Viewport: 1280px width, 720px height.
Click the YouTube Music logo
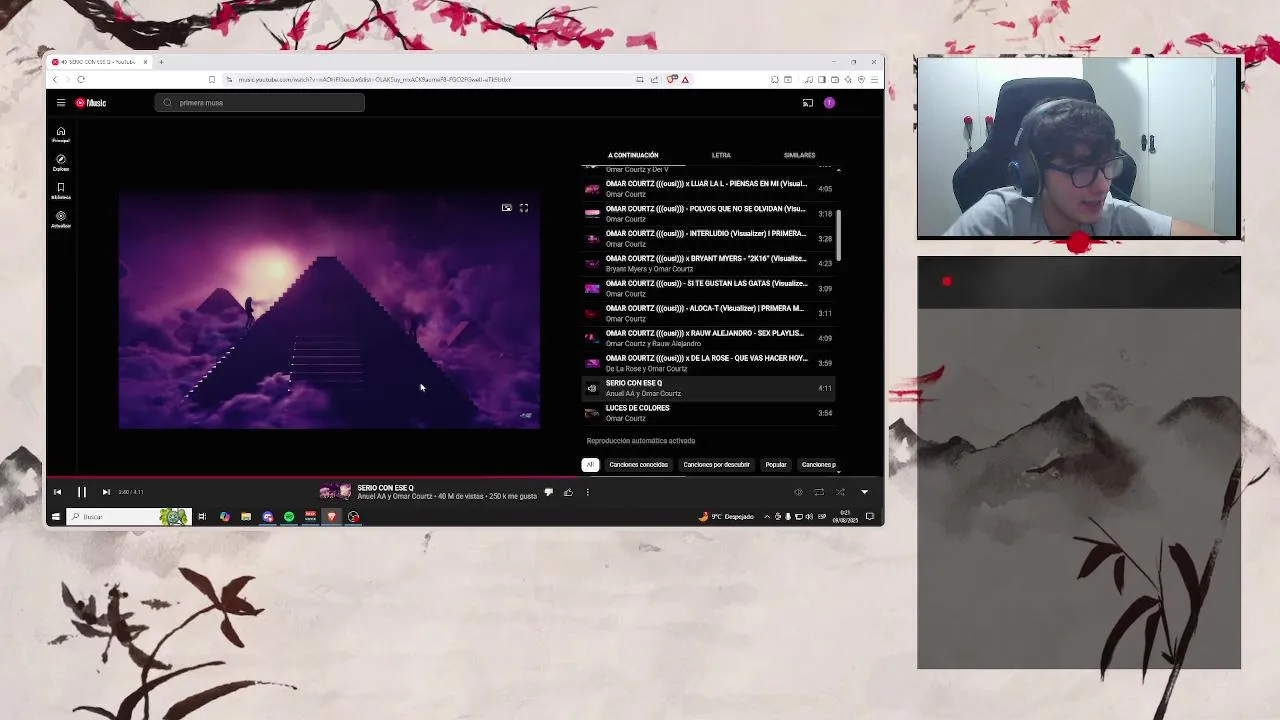(90, 103)
